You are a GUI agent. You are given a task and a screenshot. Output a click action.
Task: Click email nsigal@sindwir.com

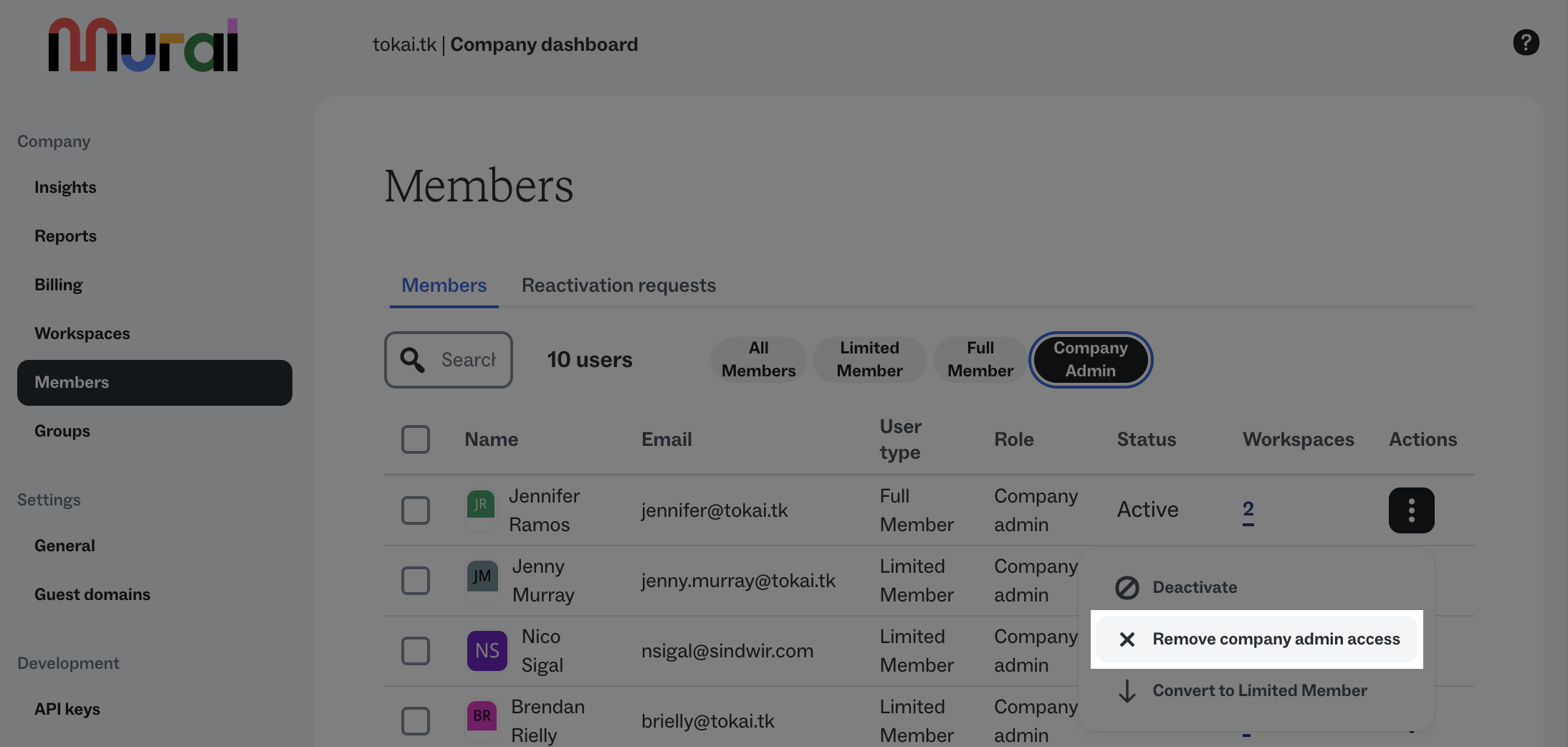pos(727,651)
